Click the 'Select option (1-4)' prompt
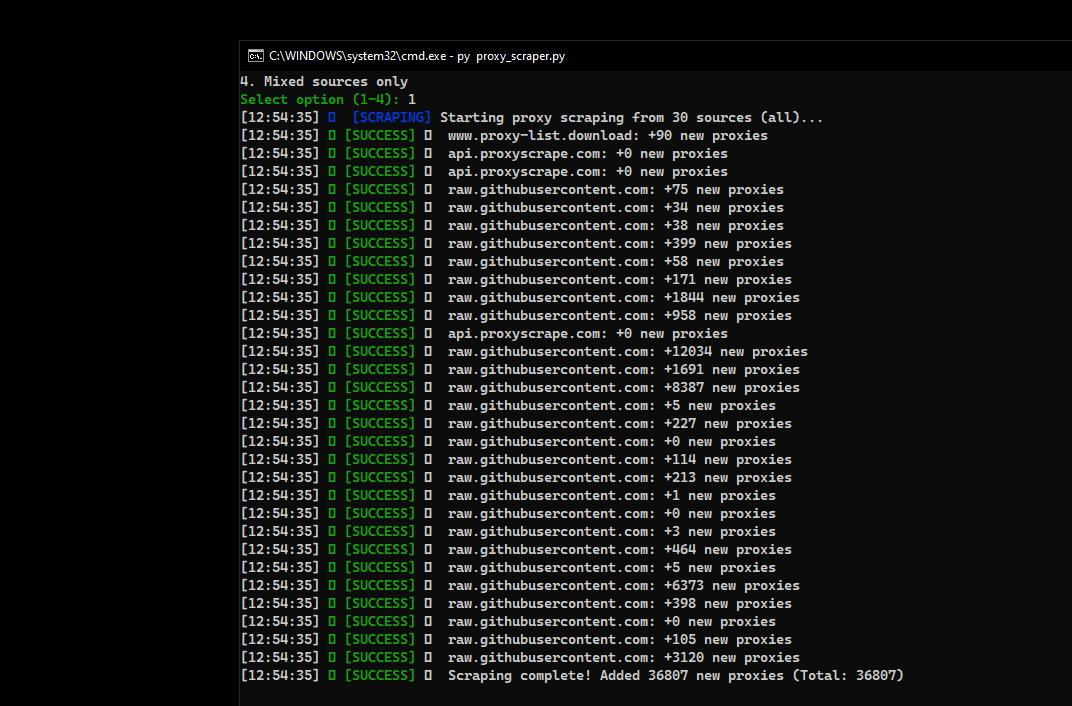Screen dimensions: 1072x706 tap(320, 100)
